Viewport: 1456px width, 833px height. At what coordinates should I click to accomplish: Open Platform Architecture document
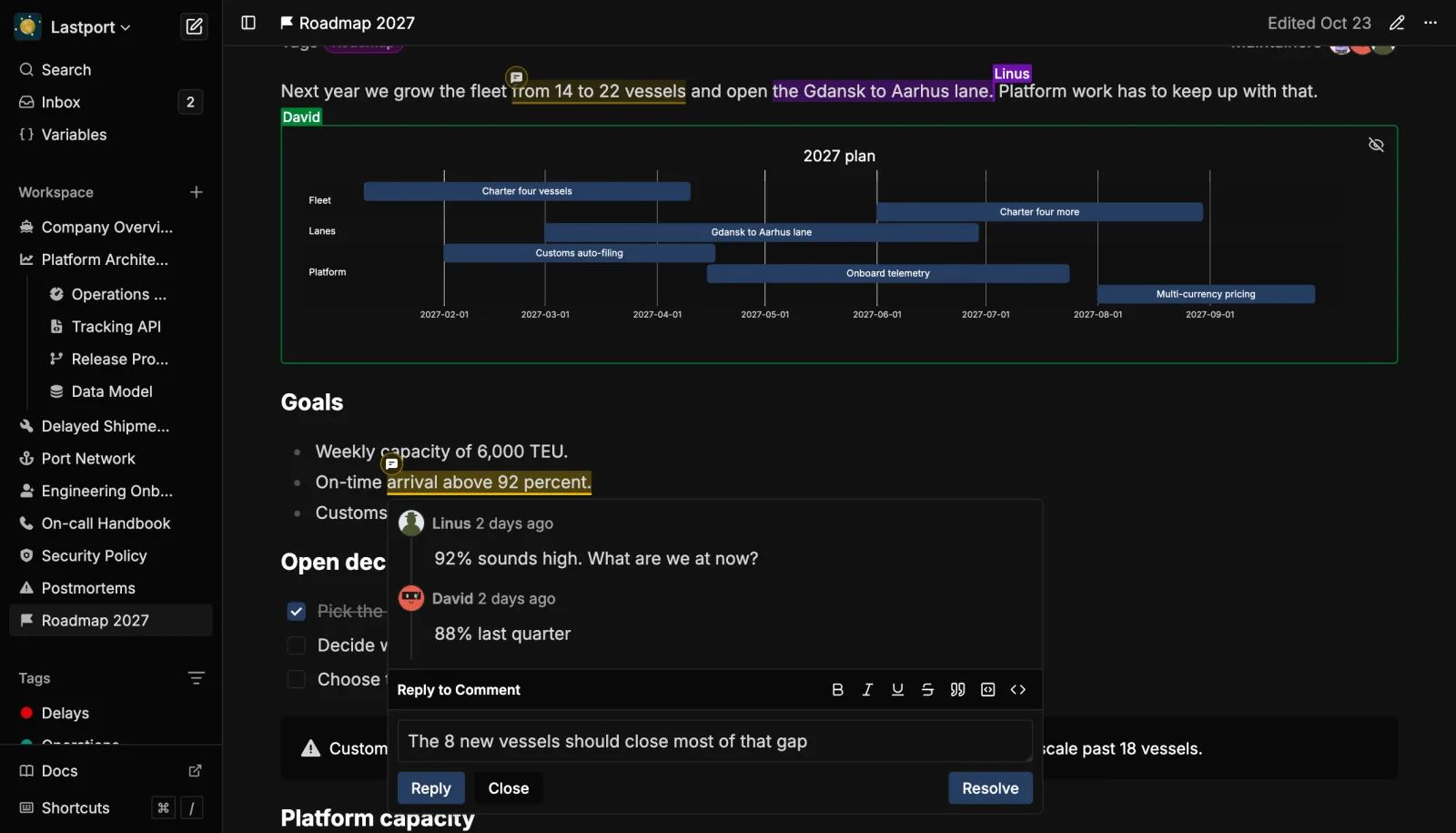(110, 259)
